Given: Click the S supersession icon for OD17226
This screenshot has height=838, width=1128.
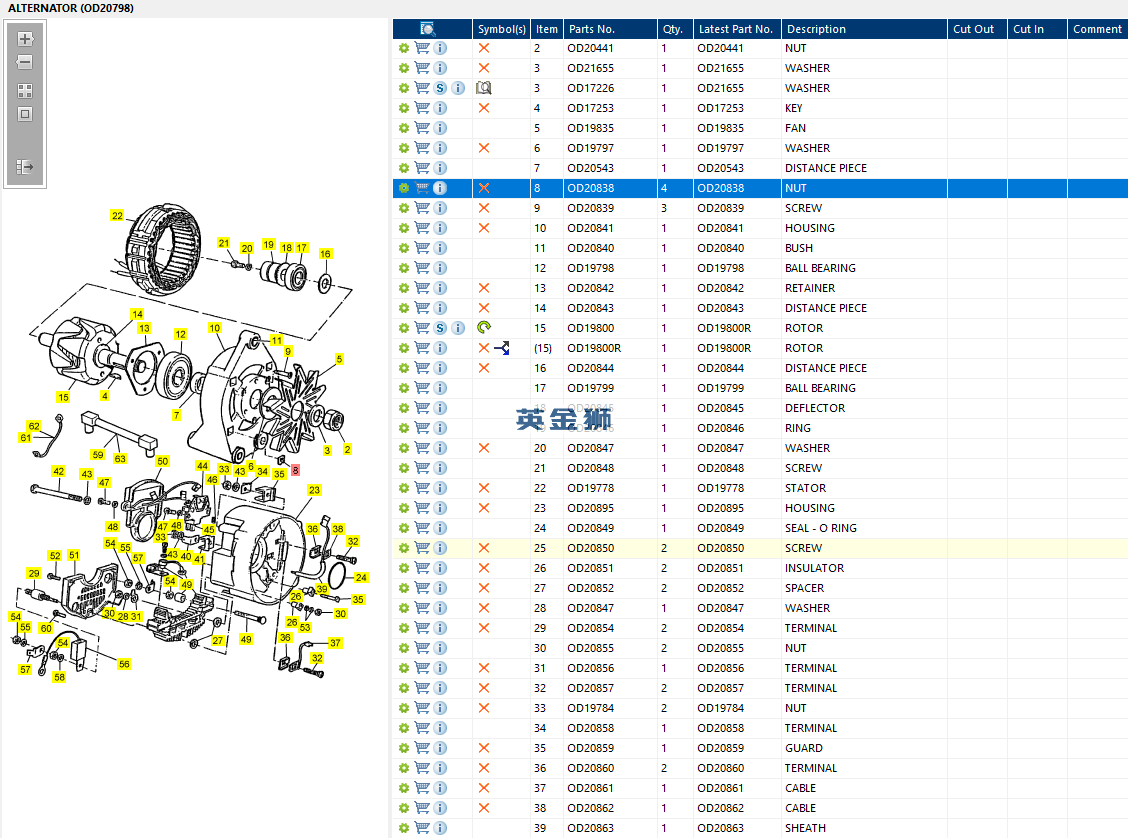Looking at the screenshot, I should [440, 88].
